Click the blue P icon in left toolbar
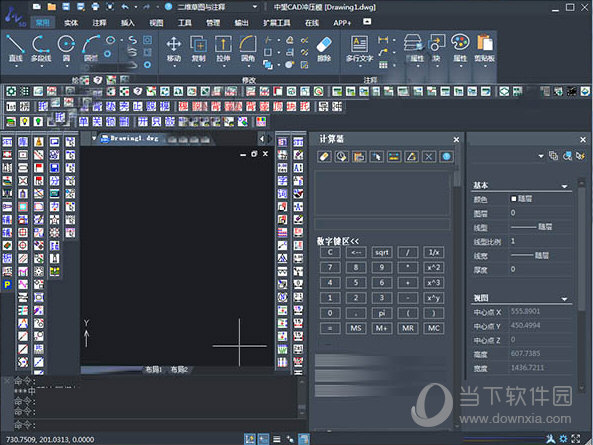This screenshot has height=445, width=593. [7, 285]
